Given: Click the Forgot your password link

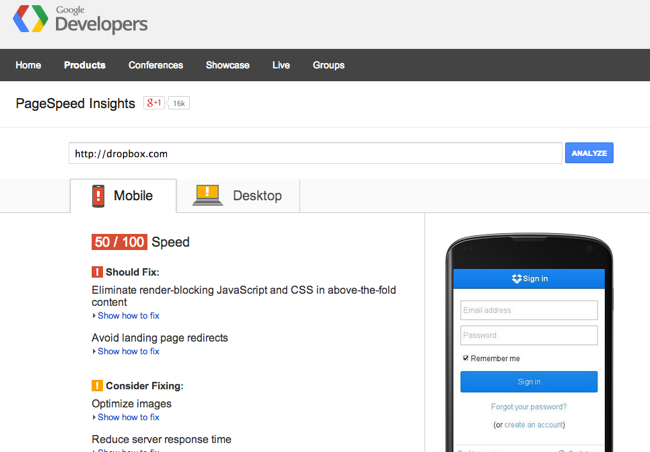Looking at the screenshot, I should [x=529, y=407].
